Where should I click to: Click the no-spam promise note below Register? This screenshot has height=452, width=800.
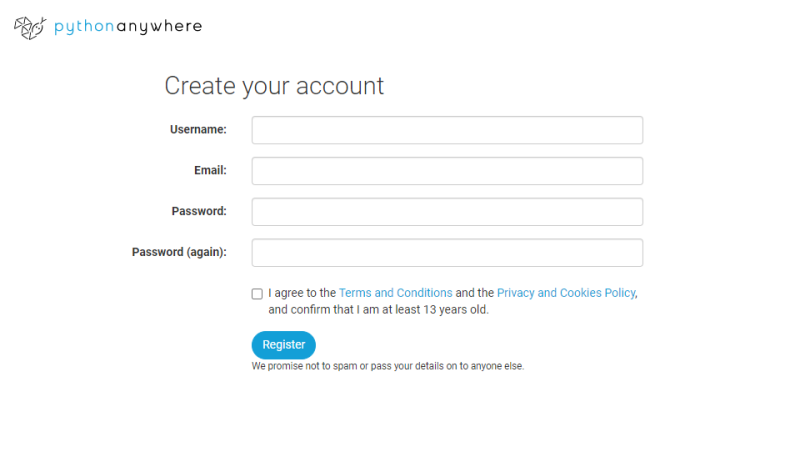coord(387,366)
